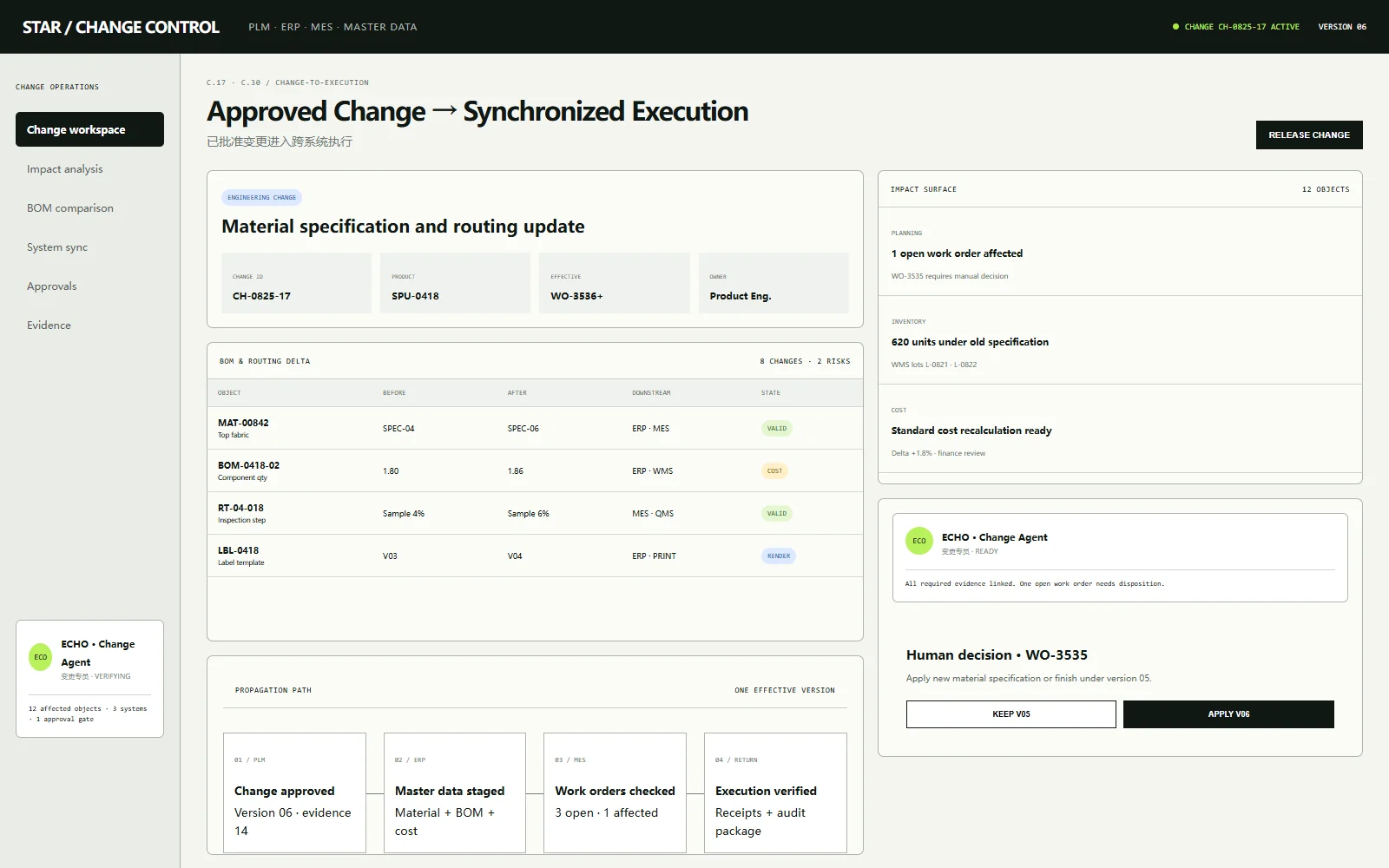The image size is (1389, 868).
Task: Click PLM · ERP · MES · MASTER DATA header text
Action: [x=332, y=27]
